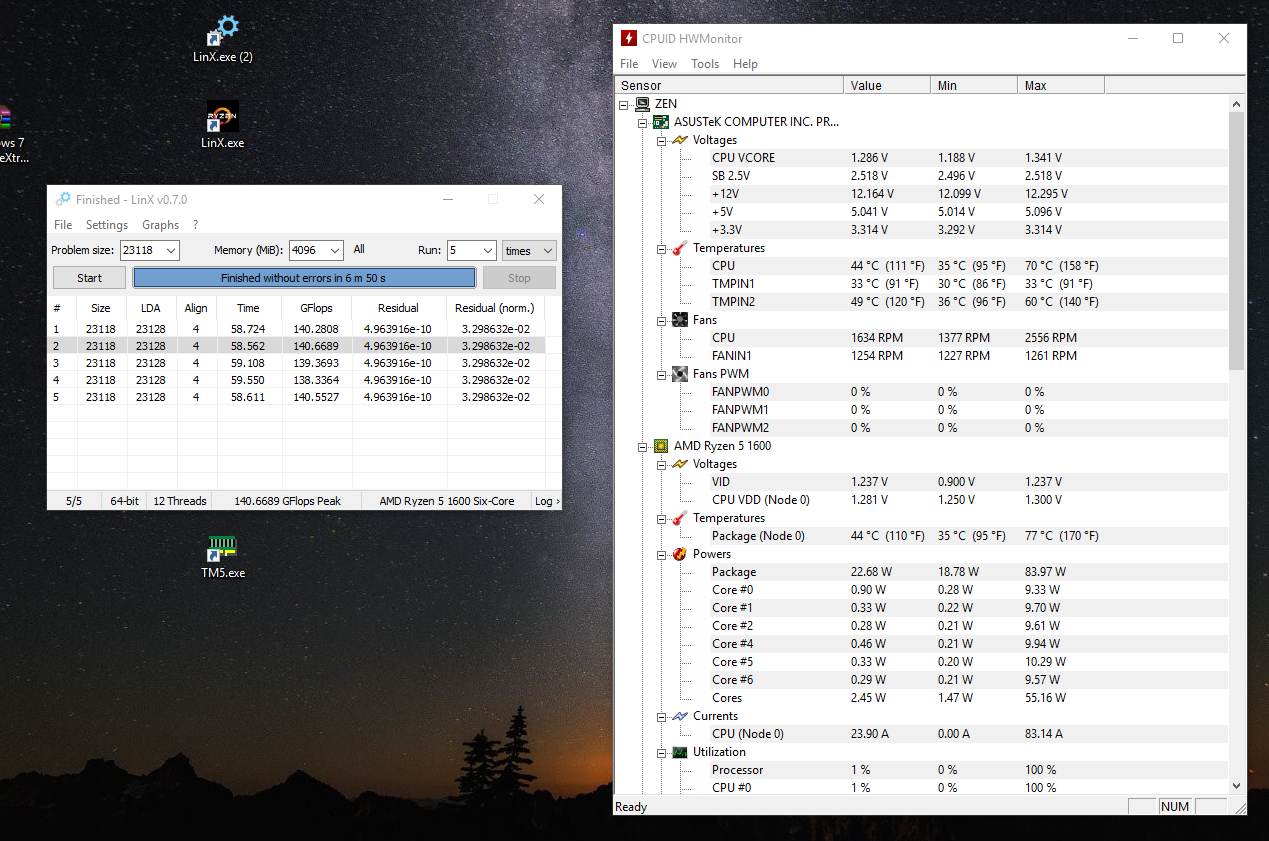Open the LinX ? help menu
Image resolution: width=1269 pixels, height=841 pixels.
pyautogui.click(x=195, y=225)
